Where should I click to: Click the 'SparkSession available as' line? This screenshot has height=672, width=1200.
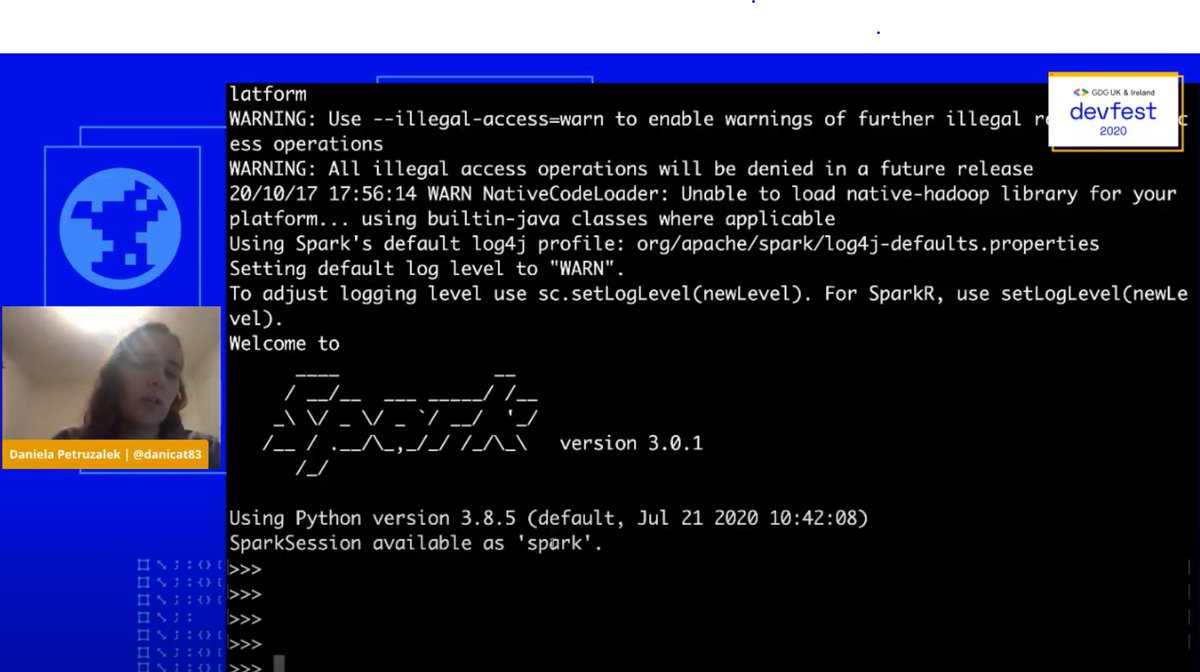tap(416, 544)
